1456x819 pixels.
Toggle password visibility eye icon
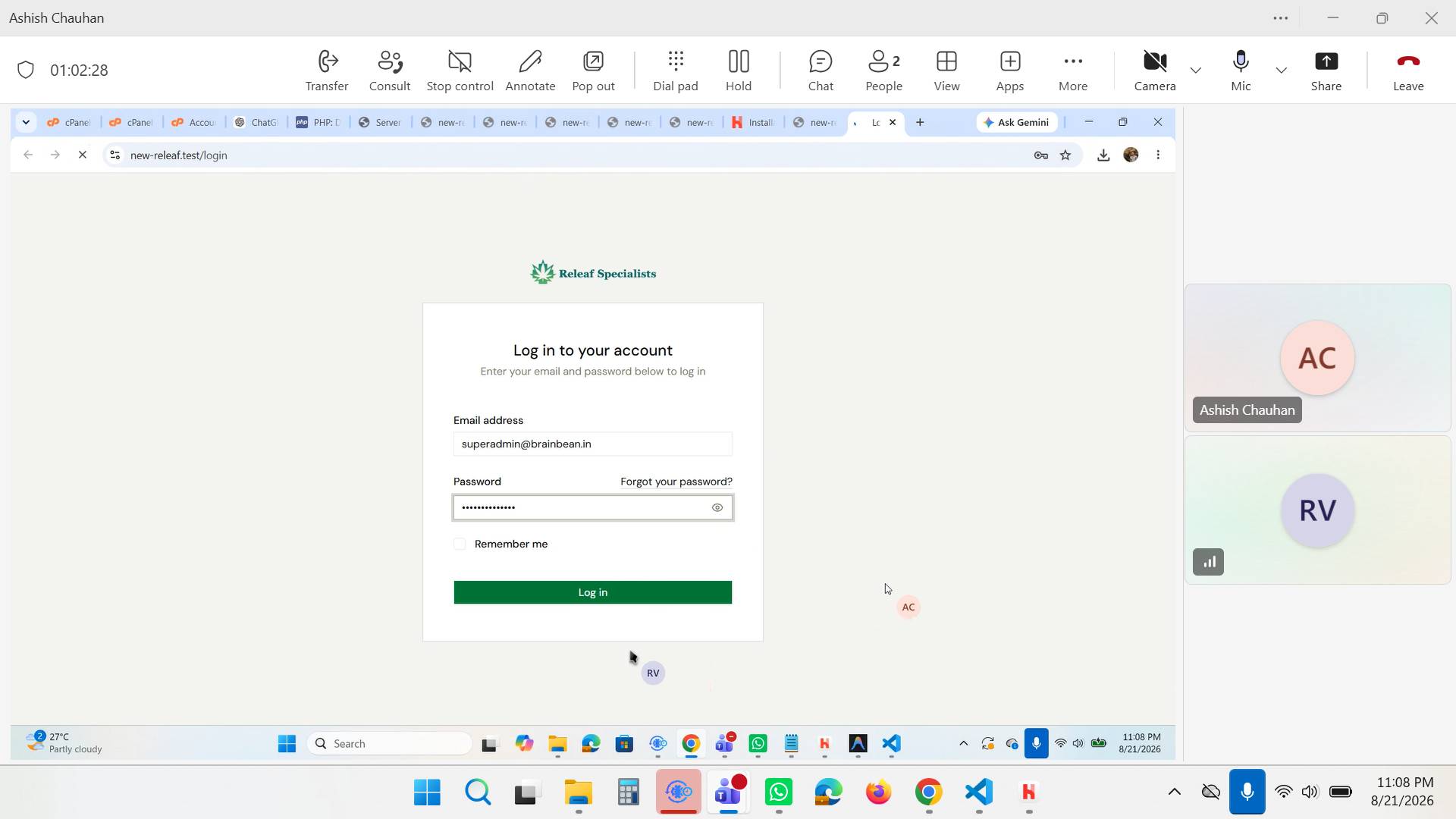click(x=717, y=508)
